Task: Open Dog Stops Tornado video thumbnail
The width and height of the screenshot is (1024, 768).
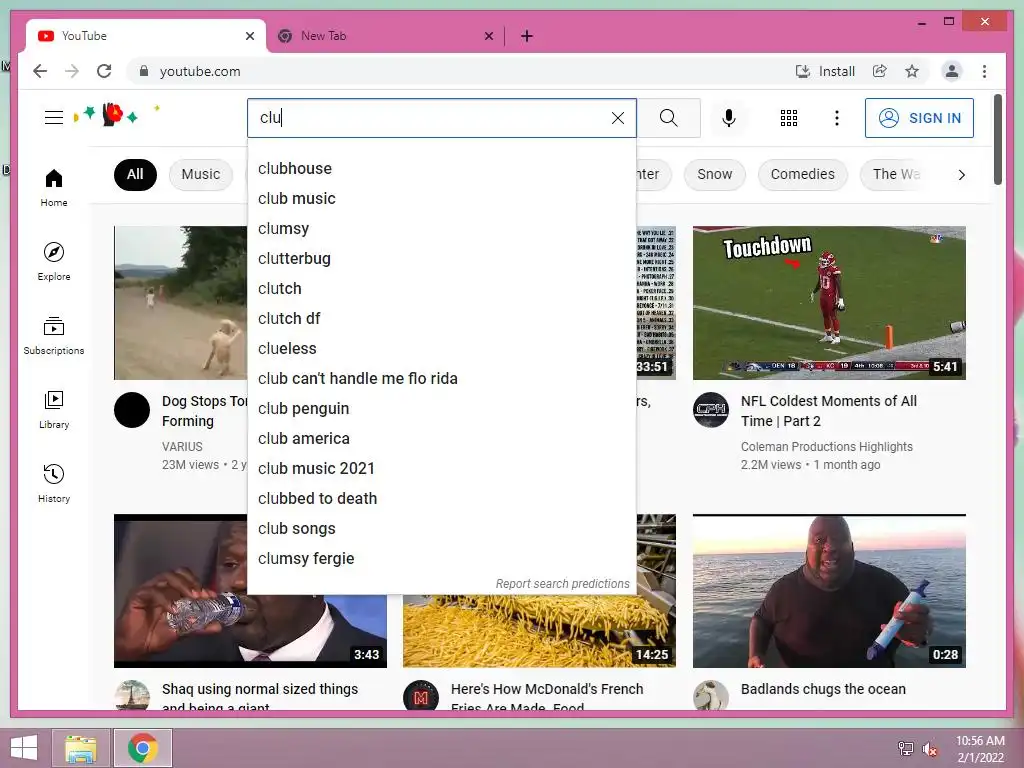Action: [181, 303]
